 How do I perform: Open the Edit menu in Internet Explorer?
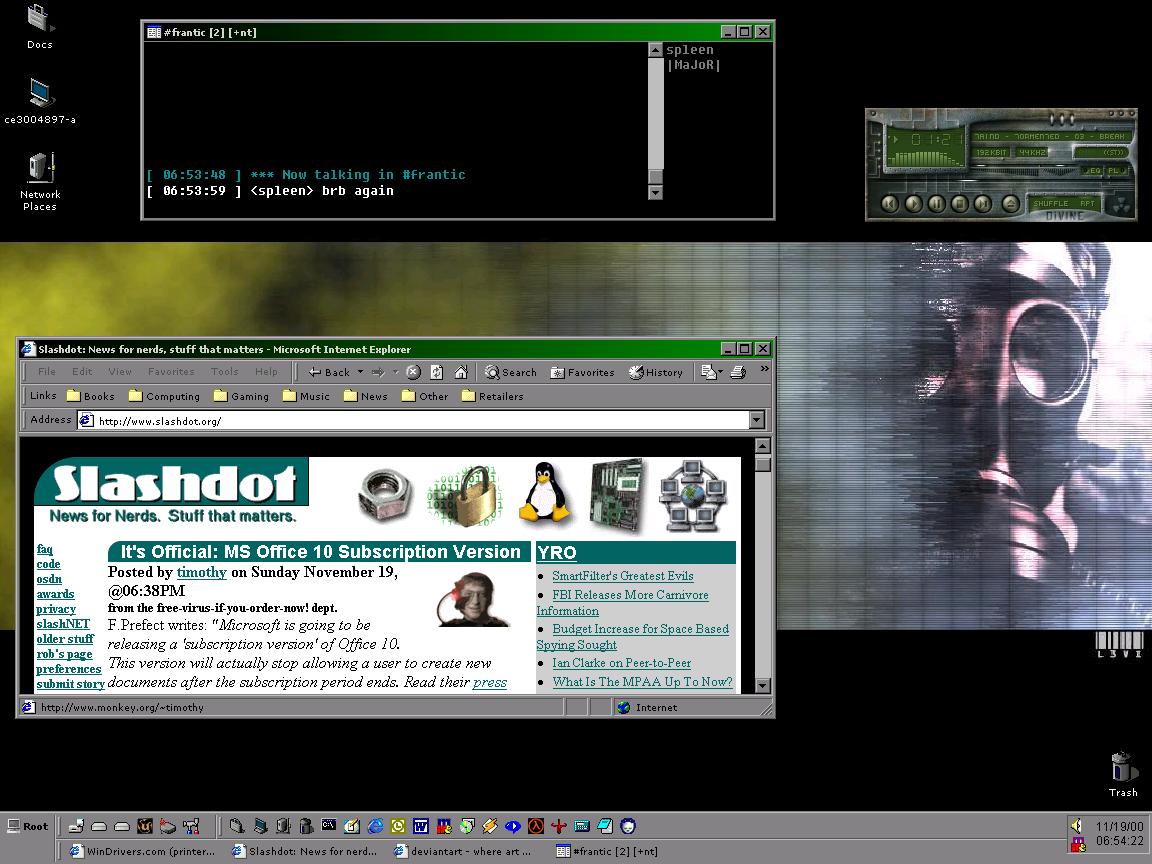pyautogui.click(x=82, y=372)
